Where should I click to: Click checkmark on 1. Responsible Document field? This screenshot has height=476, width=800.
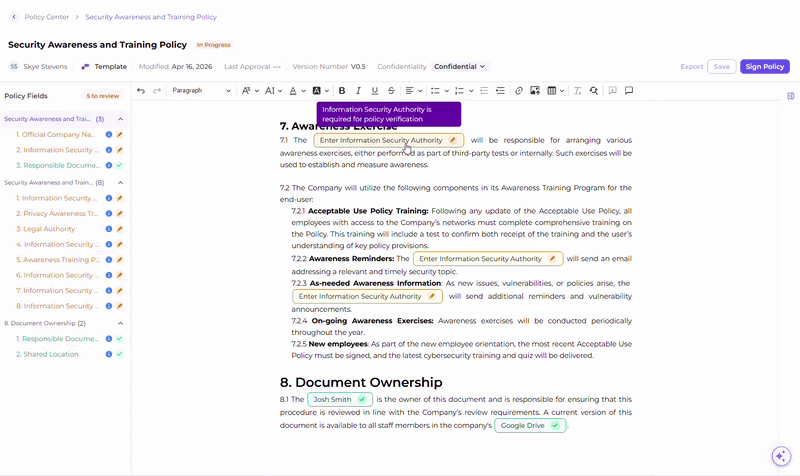[x=119, y=339]
